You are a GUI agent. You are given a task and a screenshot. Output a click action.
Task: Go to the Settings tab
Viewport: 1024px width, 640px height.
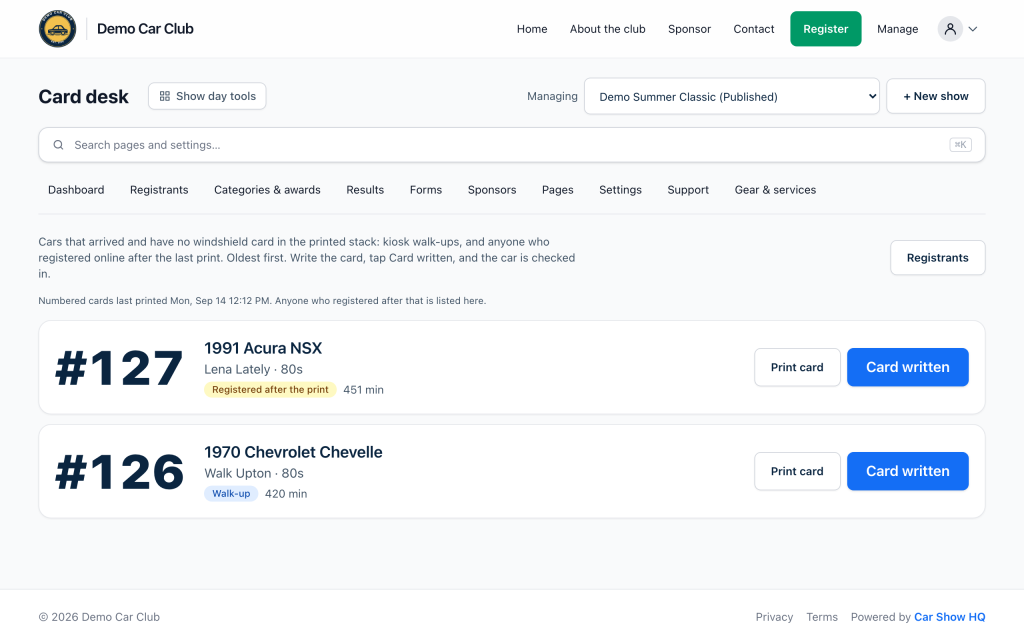(620, 190)
